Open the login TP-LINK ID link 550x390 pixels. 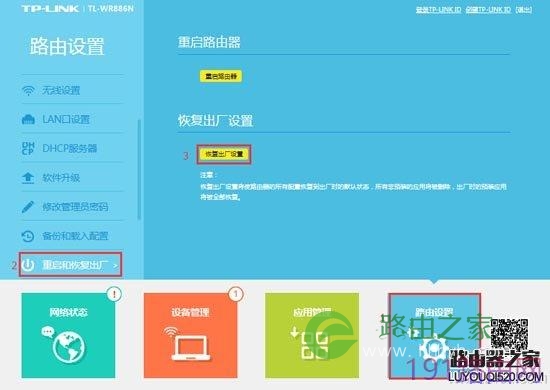tap(438, 9)
